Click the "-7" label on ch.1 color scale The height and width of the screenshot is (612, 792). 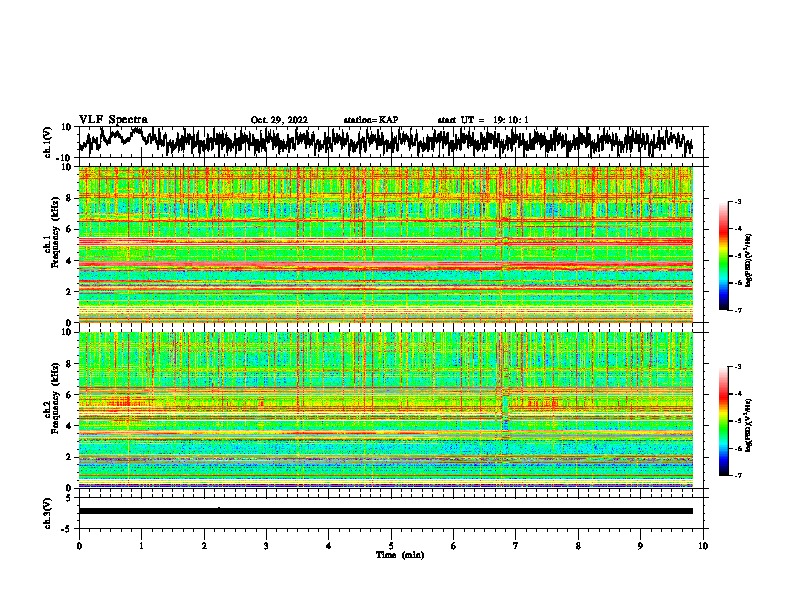[x=738, y=310]
